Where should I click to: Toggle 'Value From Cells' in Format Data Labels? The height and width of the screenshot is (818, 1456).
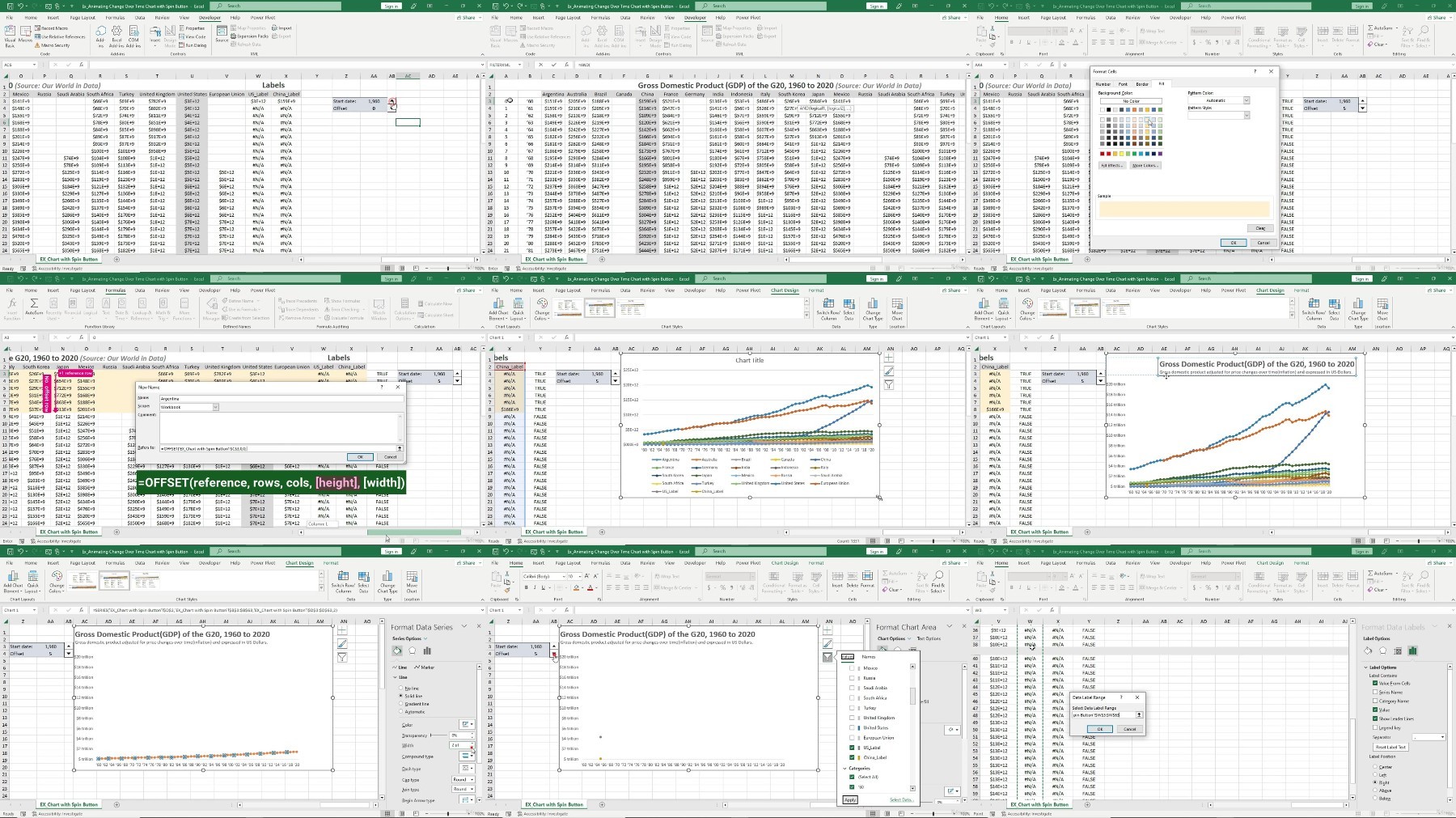pos(1375,683)
